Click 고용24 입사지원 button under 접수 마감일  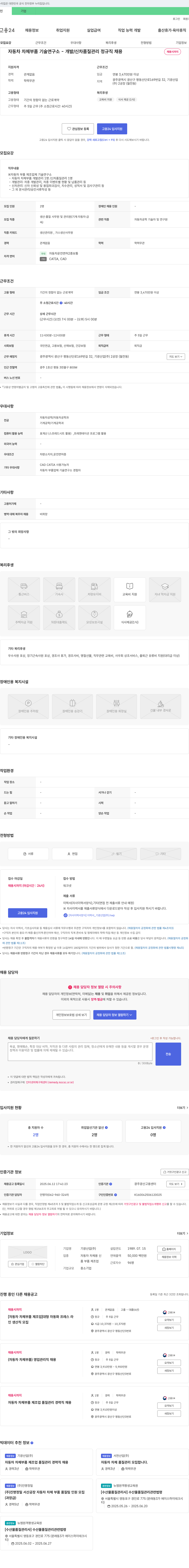pos(27,913)
